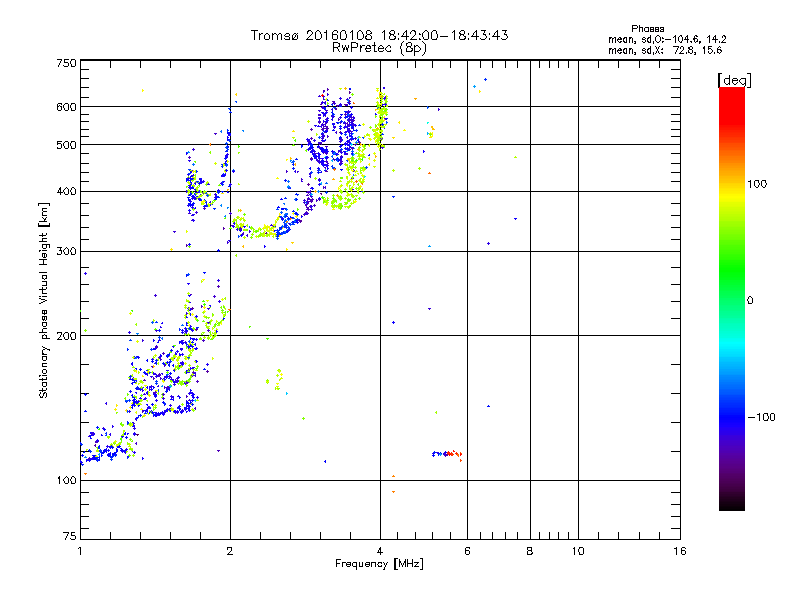Click the '[deg]' colorbar label
The height and width of the screenshot is (600, 800).
click(734, 80)
